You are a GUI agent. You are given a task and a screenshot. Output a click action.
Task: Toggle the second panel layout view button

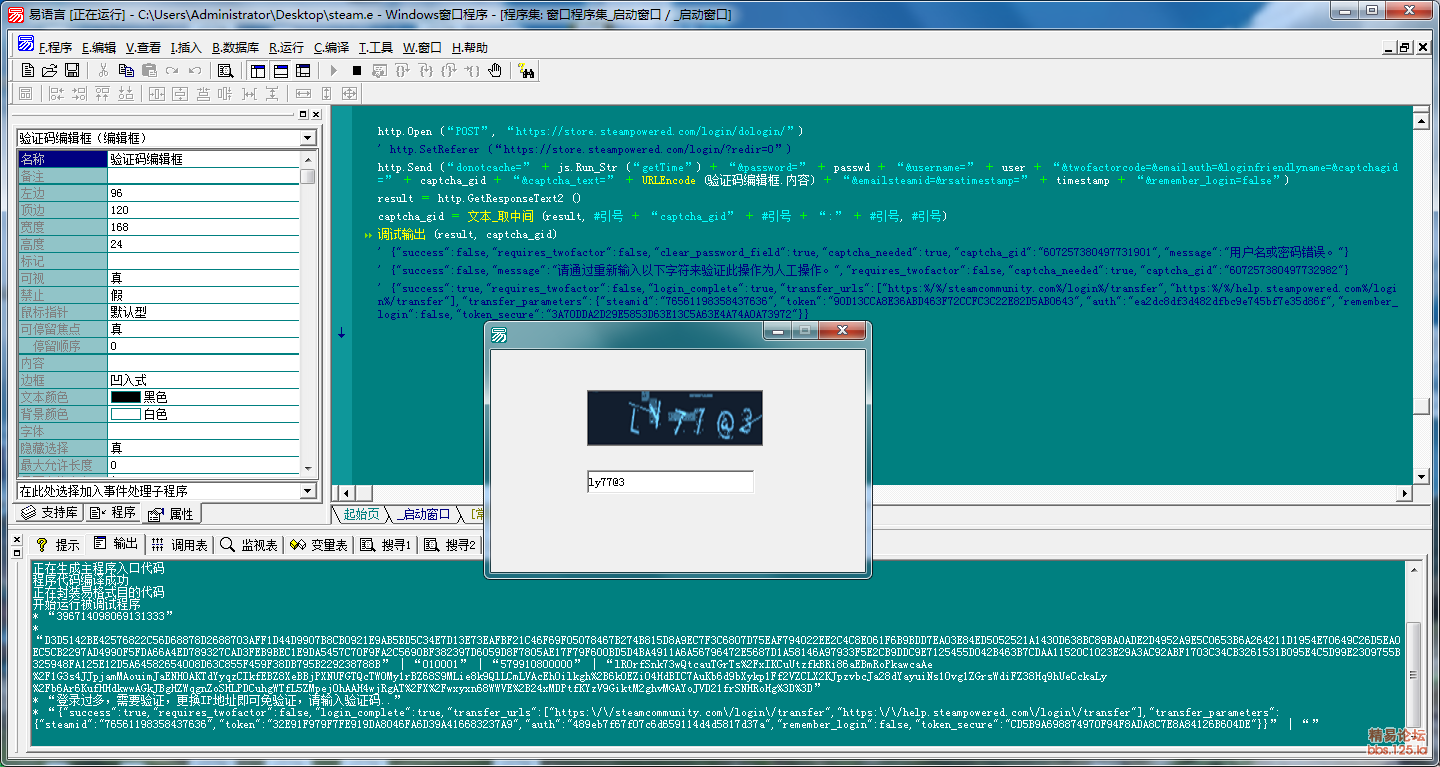click(281, 70)
